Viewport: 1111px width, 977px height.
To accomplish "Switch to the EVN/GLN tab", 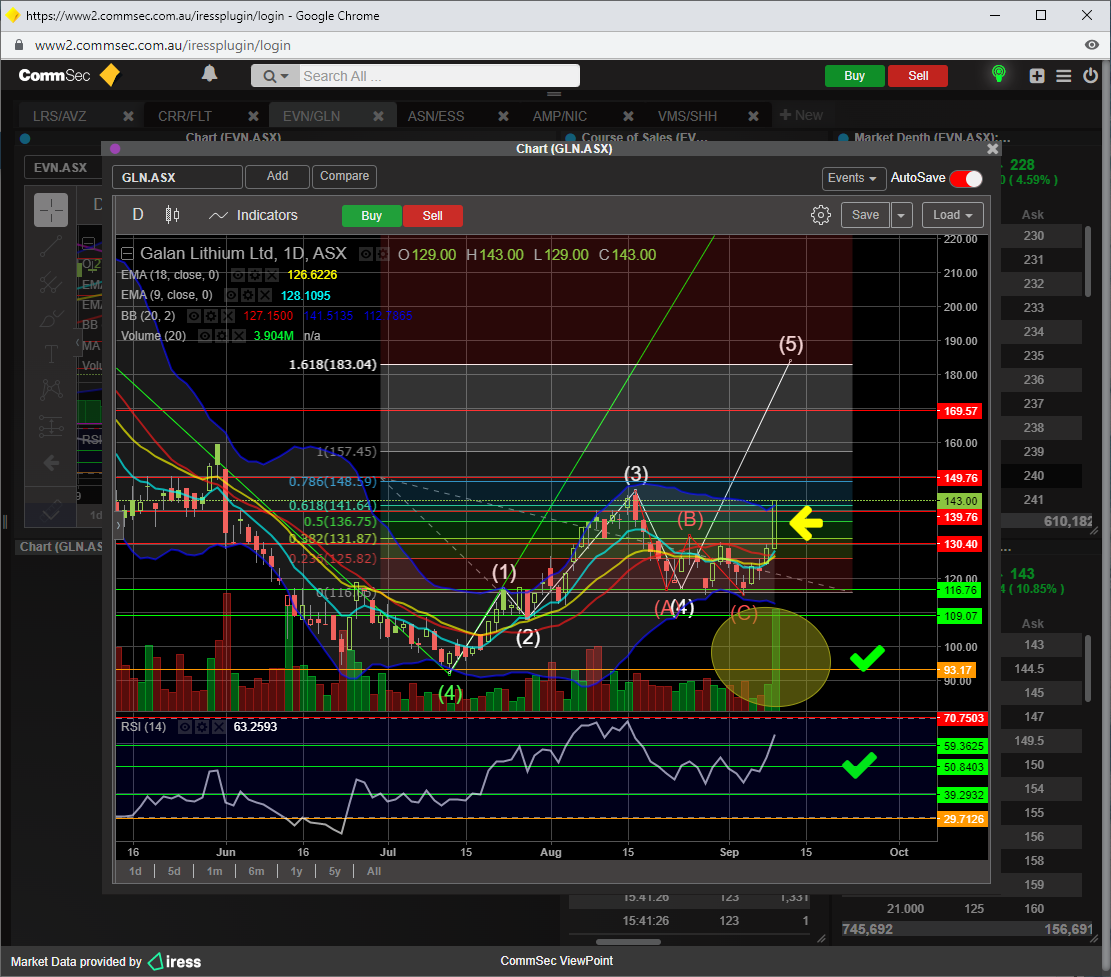I will coord(312,116).
